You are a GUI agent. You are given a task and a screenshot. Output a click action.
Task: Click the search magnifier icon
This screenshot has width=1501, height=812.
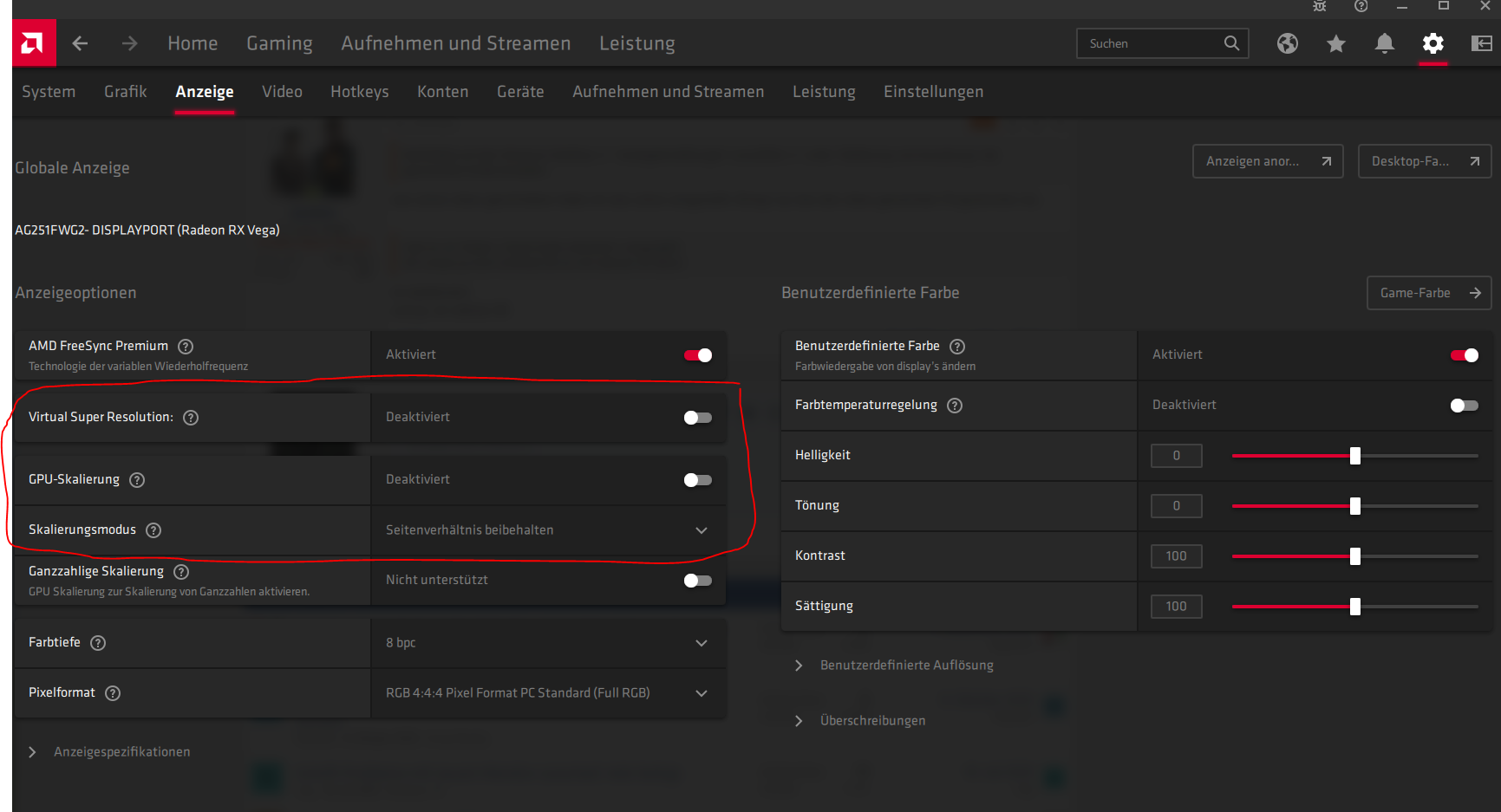pos(1231,43)
